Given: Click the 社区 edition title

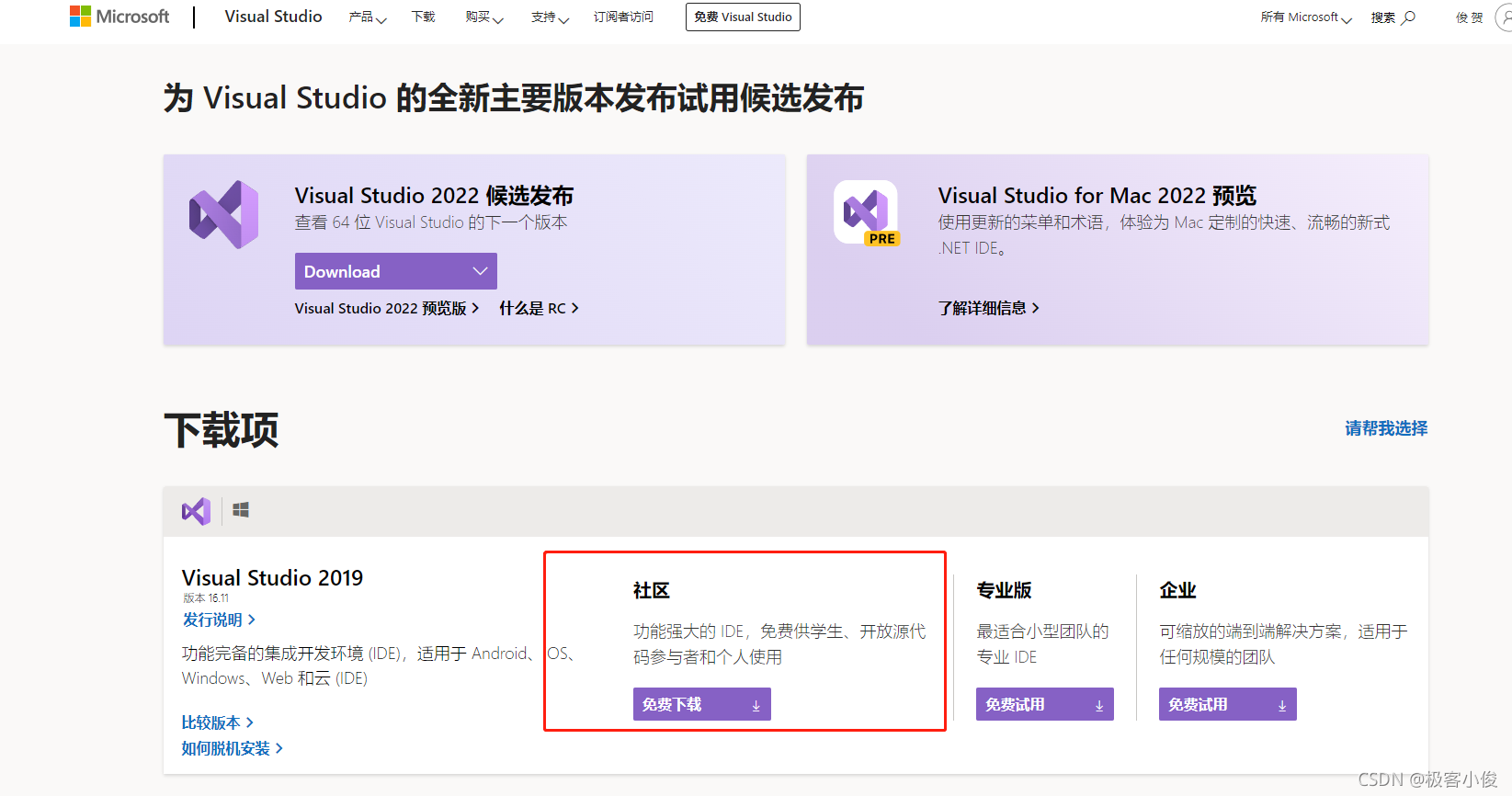Looking at the screenshot, I should (652, 590).
